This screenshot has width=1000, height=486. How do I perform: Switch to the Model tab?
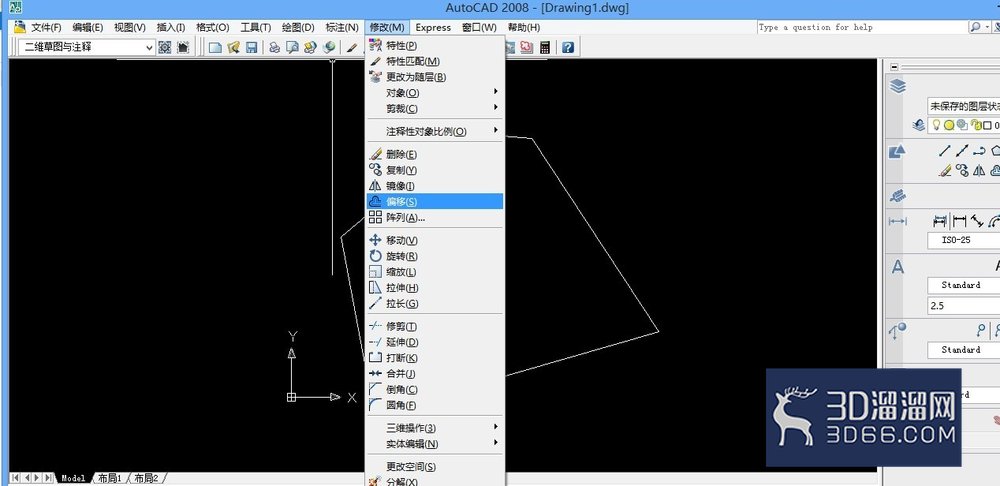(73, 478)
